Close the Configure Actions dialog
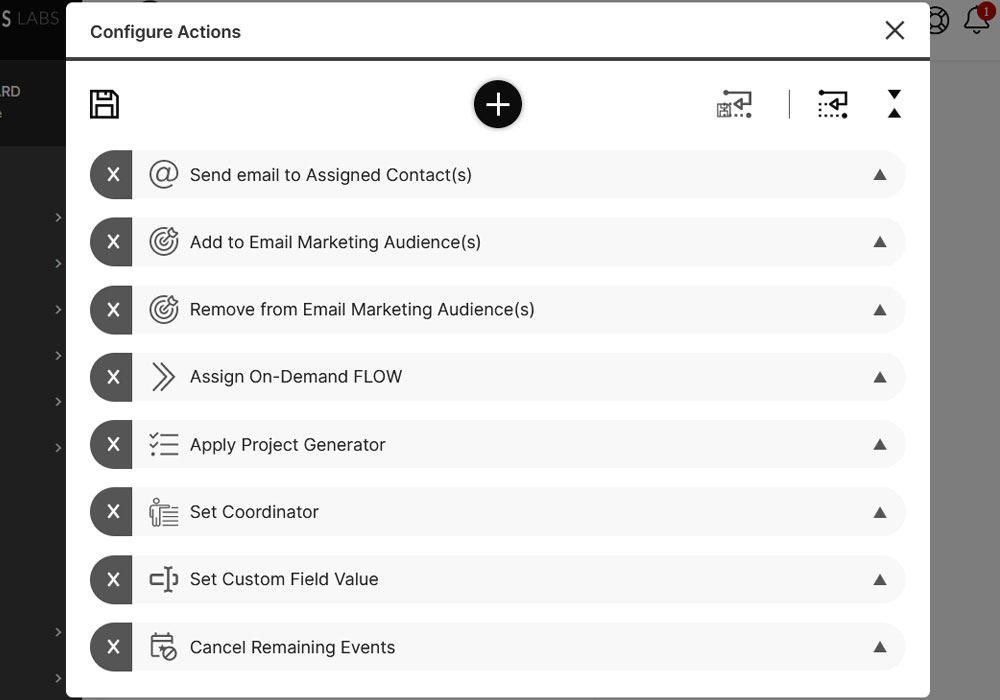 (x=894, y=31)
